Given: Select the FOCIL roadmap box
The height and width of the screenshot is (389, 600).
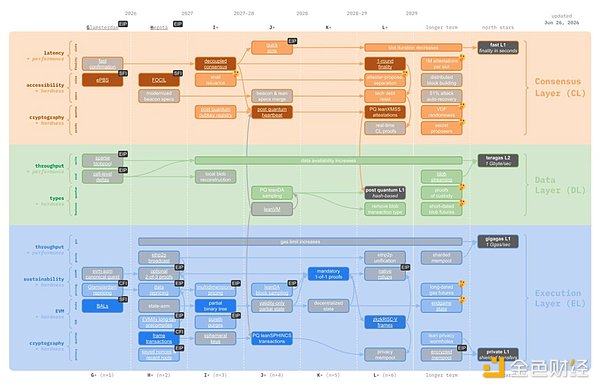Looking at the screenshot, I should tap(159, 80).
